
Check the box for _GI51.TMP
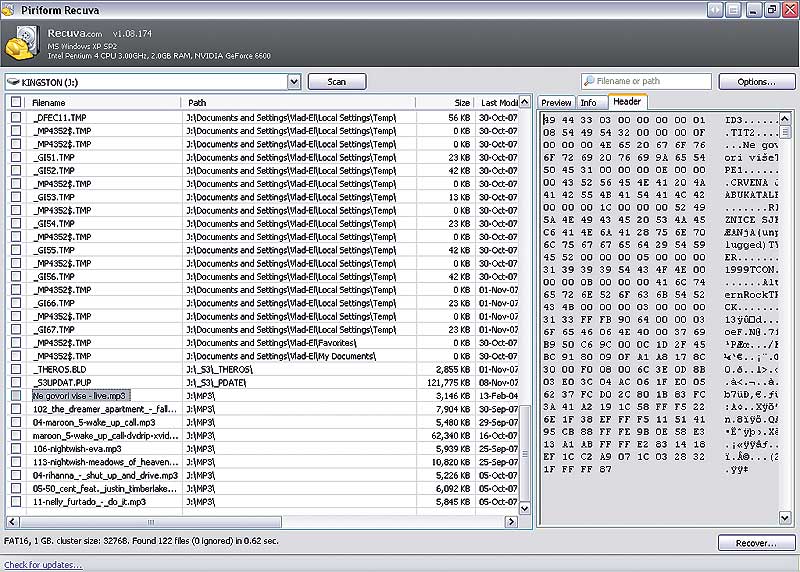pos(16,157)
